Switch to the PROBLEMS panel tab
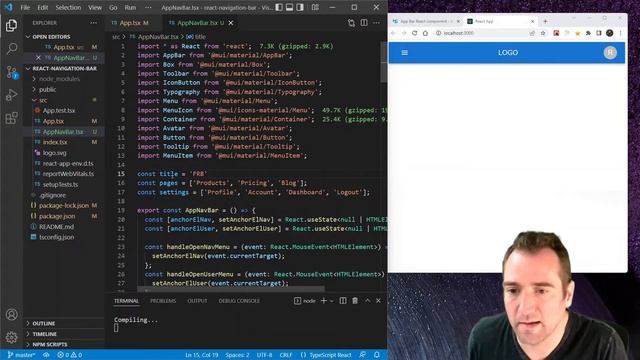Screen dimensions: 640x360 click(163, 301)
